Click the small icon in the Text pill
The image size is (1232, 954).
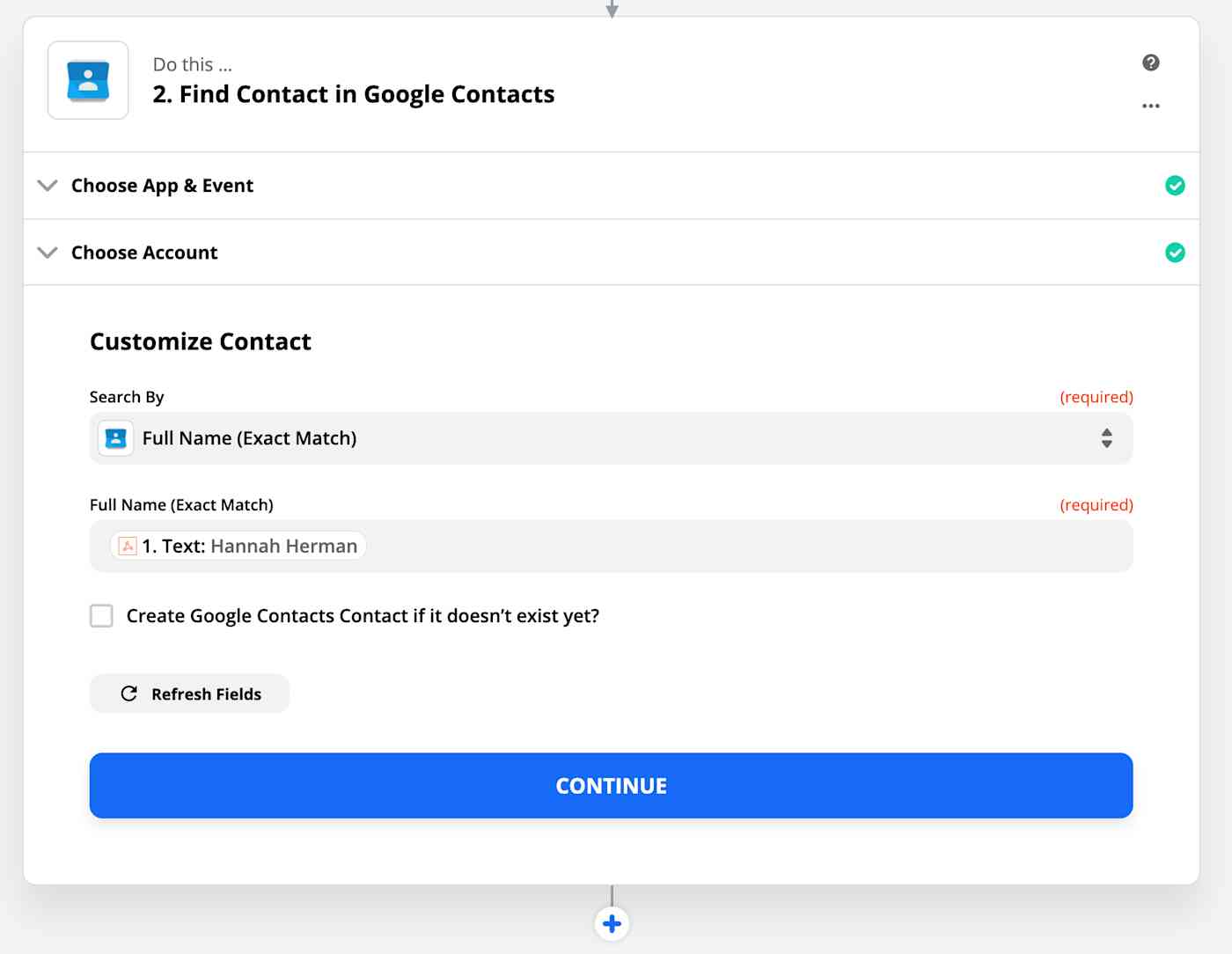click(128, 547)
